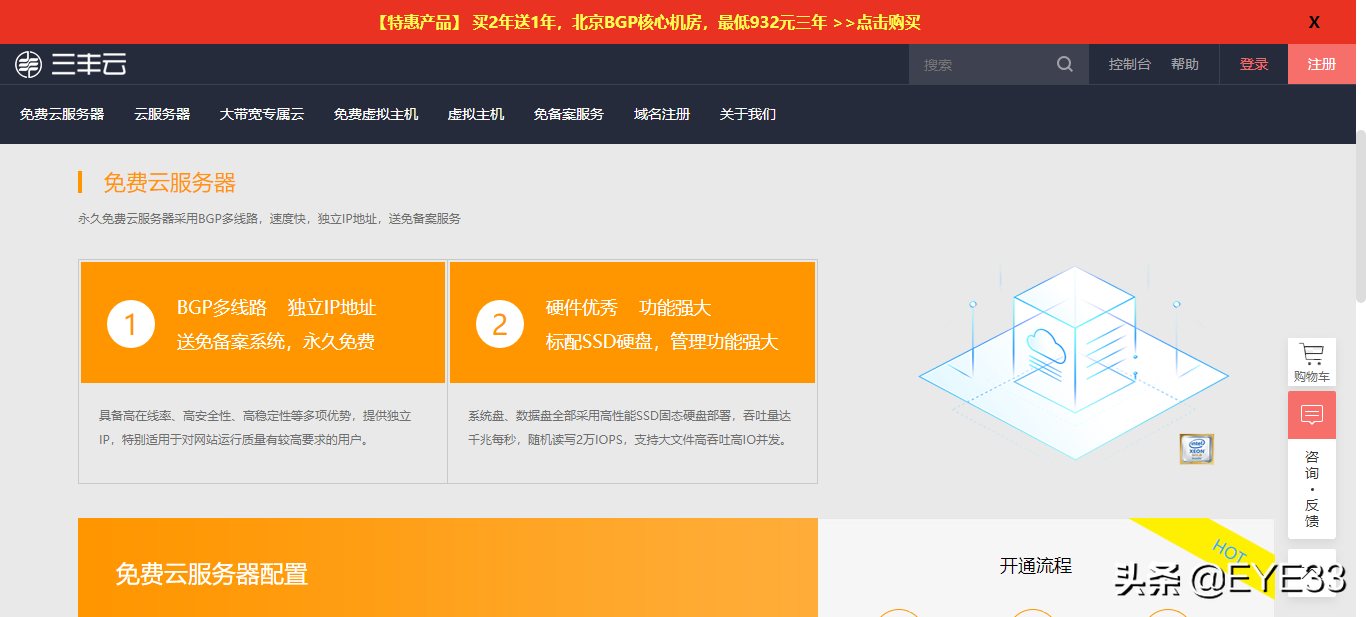Click the cloud server cube illustration

click(1073, 362)
